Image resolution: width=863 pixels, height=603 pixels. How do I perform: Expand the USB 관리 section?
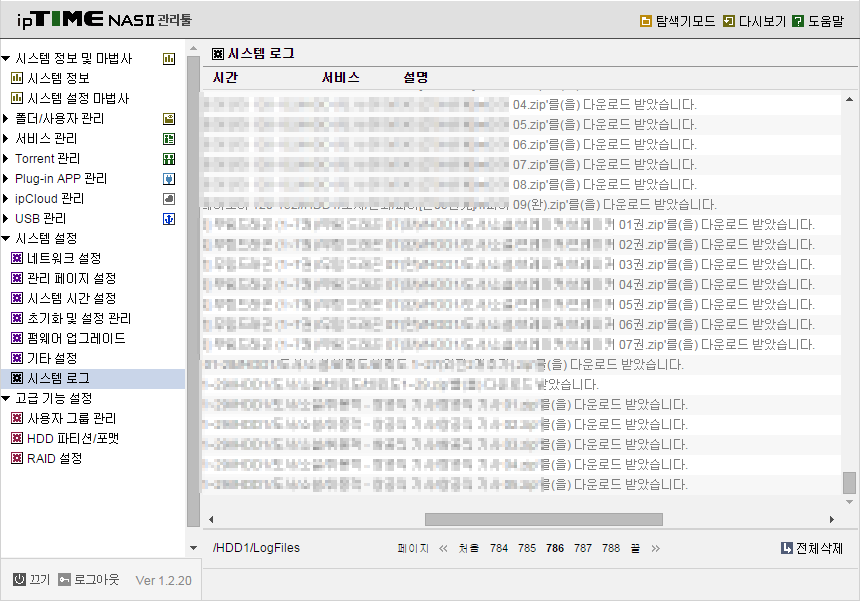click(6, 218)
